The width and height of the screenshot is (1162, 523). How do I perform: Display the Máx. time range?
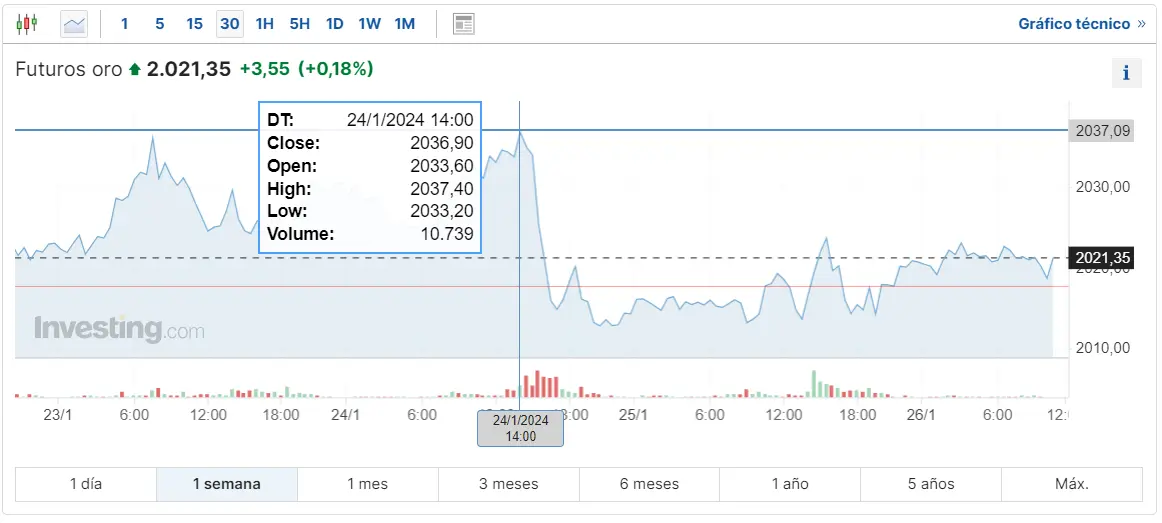(1071, 484)
